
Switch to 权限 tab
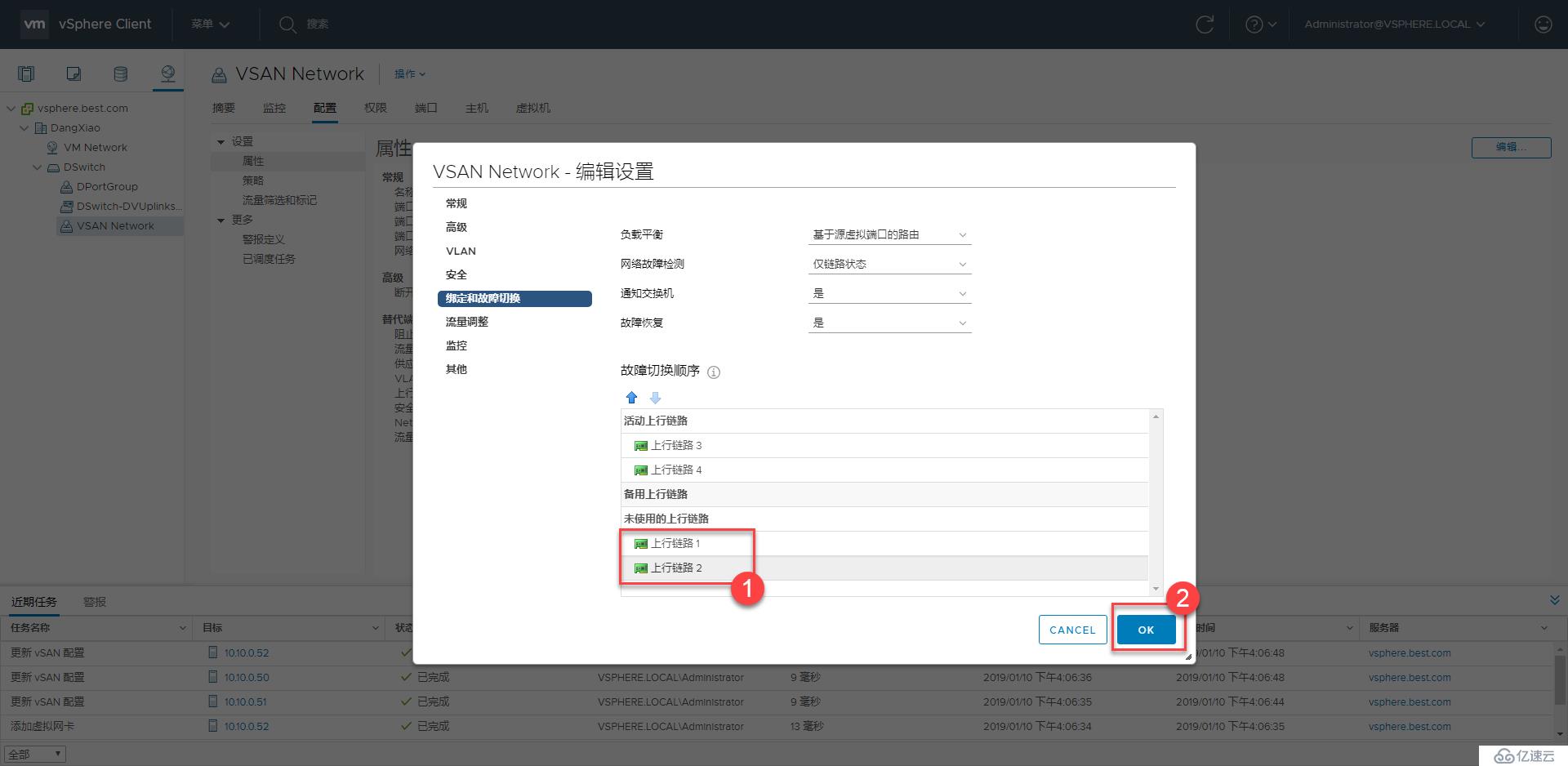click(376, 108)
